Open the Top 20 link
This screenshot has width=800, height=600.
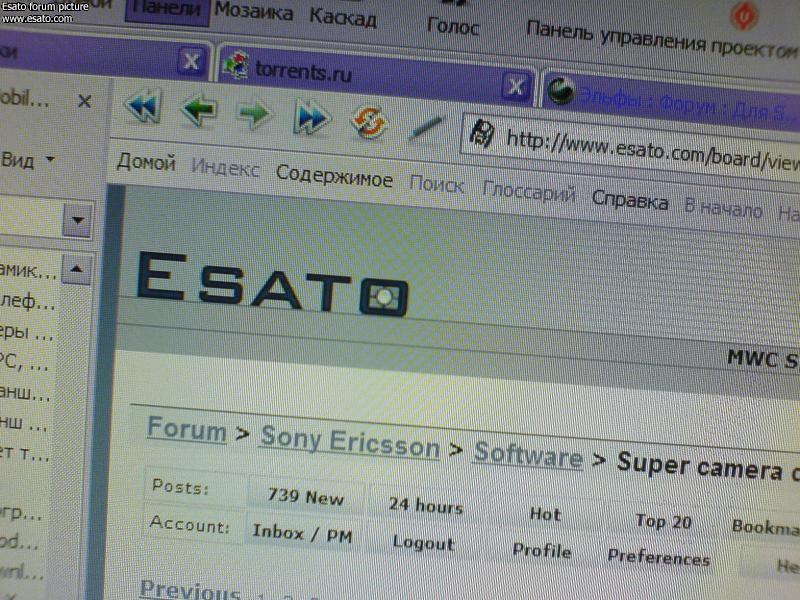point(663,521)
